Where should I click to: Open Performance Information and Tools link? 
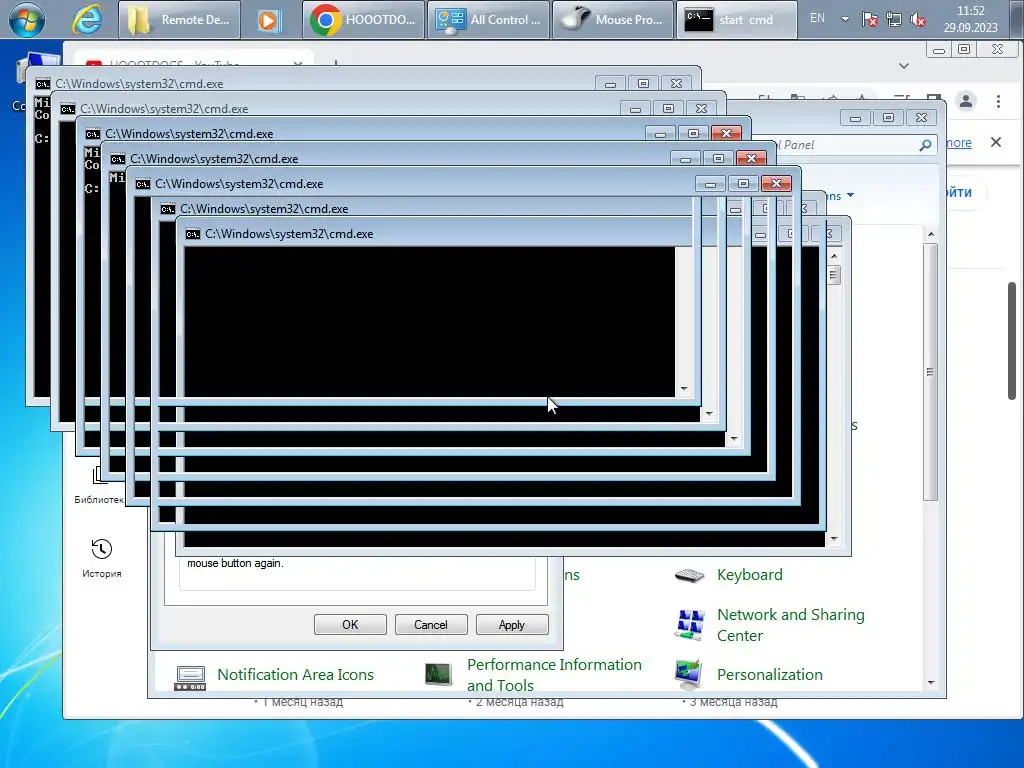tap(554, 675)
